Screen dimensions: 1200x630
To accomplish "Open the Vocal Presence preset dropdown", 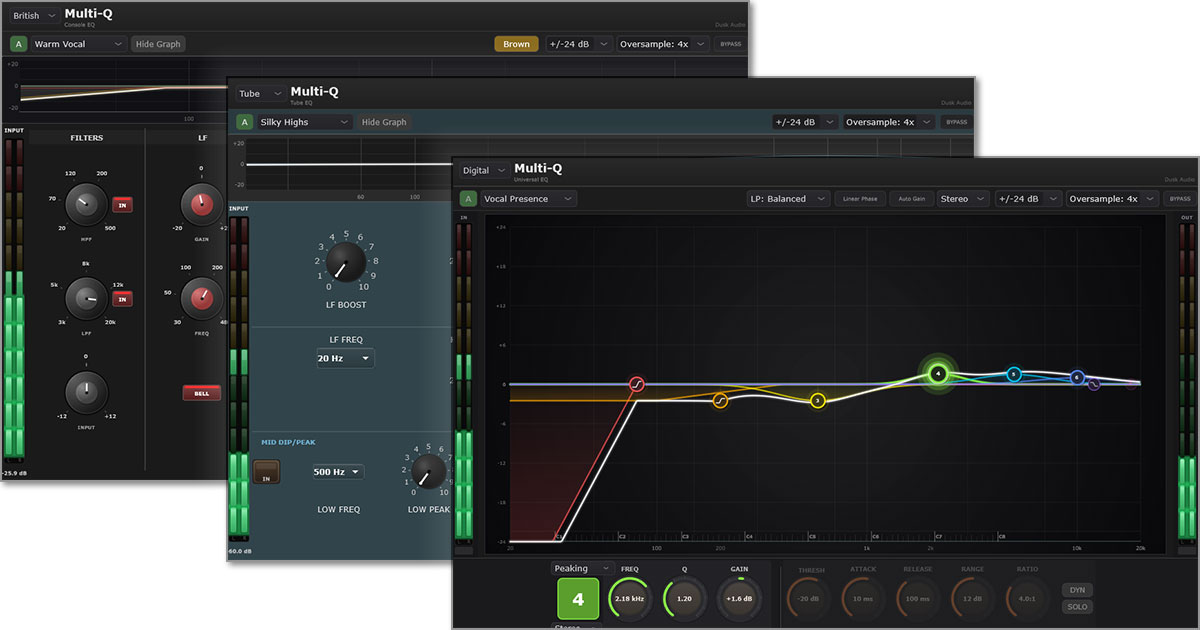I will (528, 199).
